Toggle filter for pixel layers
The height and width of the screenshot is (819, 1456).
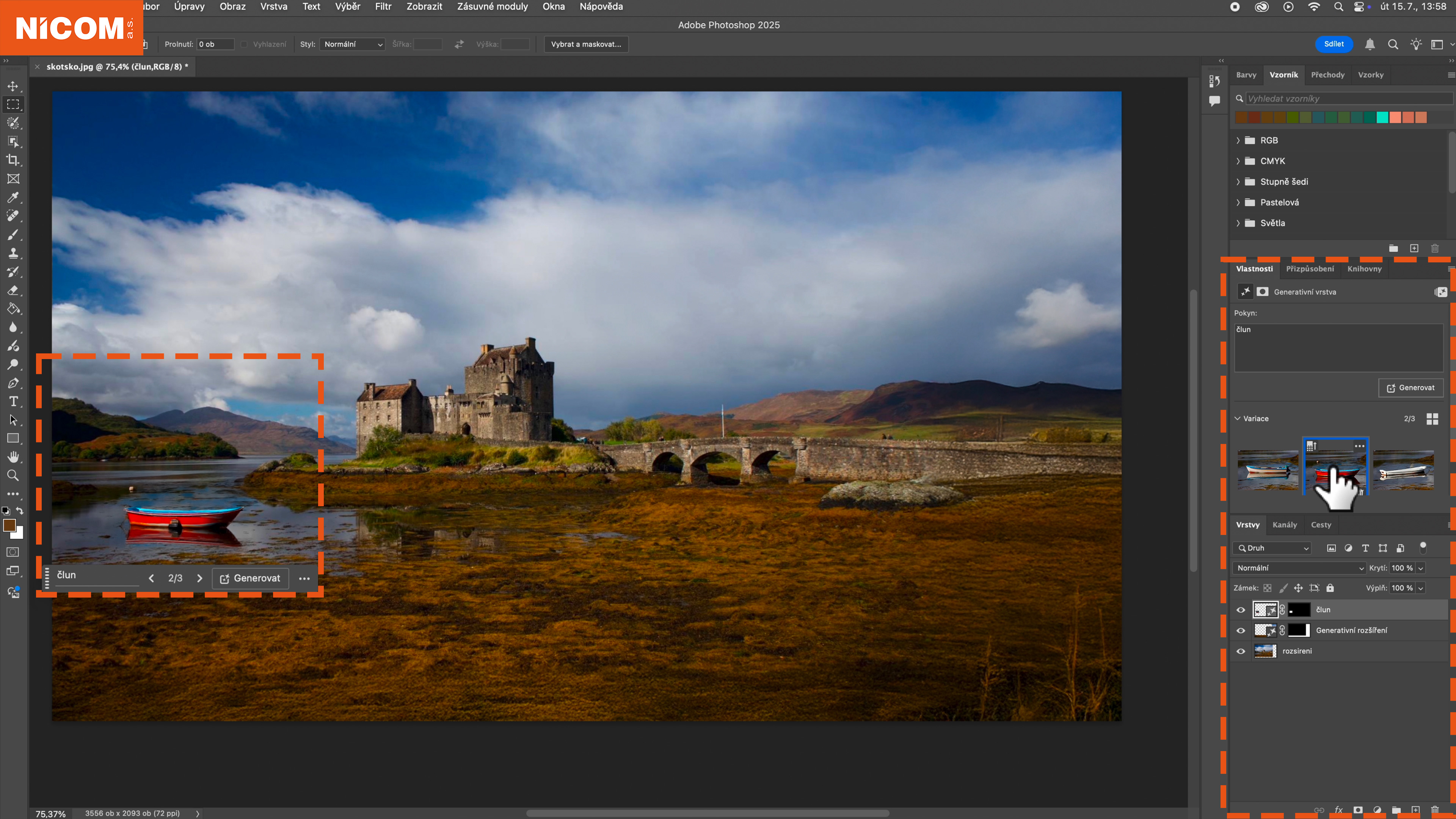pyautogui.click(x=1331, y=548)
